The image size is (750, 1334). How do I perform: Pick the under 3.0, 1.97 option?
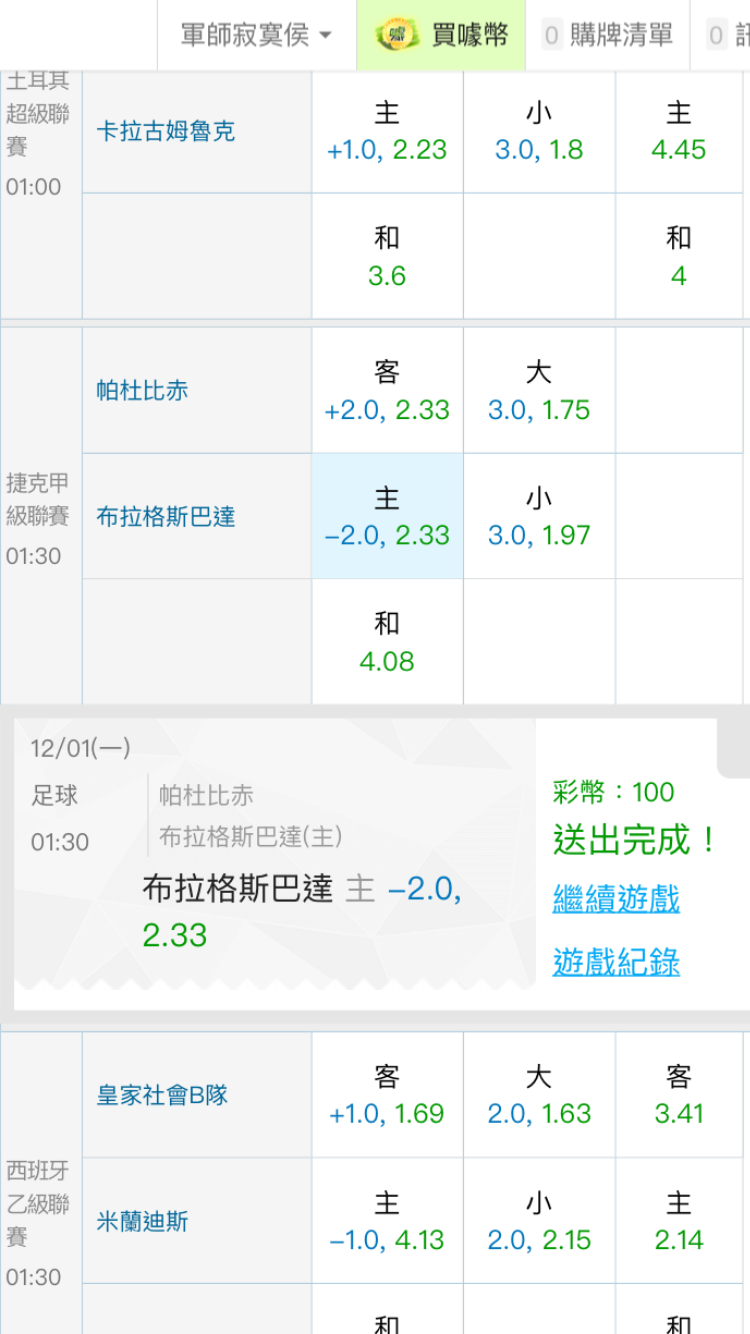coord(539,516)
